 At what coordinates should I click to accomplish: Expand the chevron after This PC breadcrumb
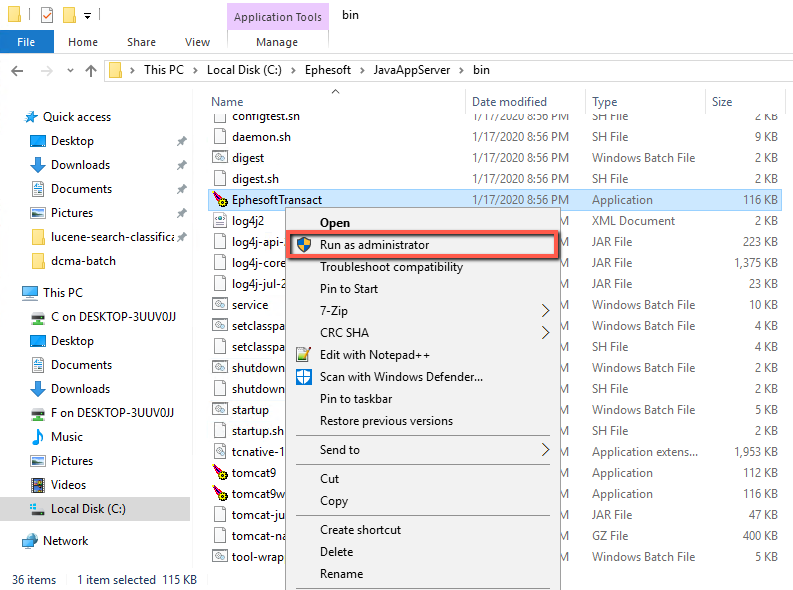195,70
